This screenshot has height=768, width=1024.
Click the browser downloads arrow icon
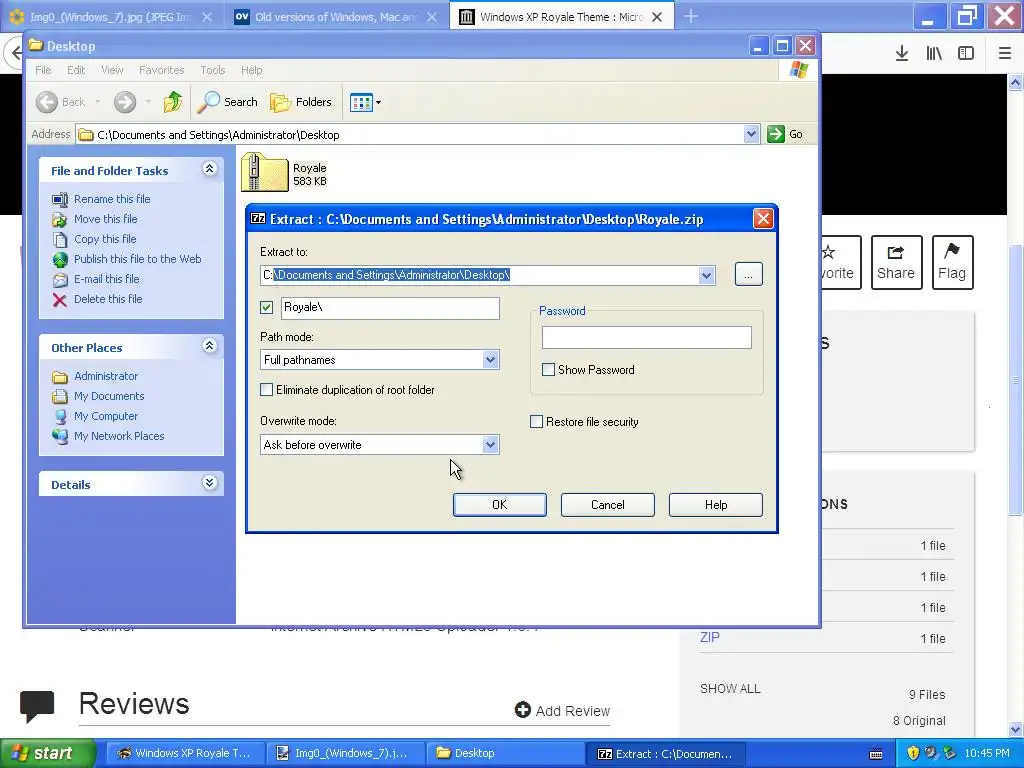pos(902,54)
